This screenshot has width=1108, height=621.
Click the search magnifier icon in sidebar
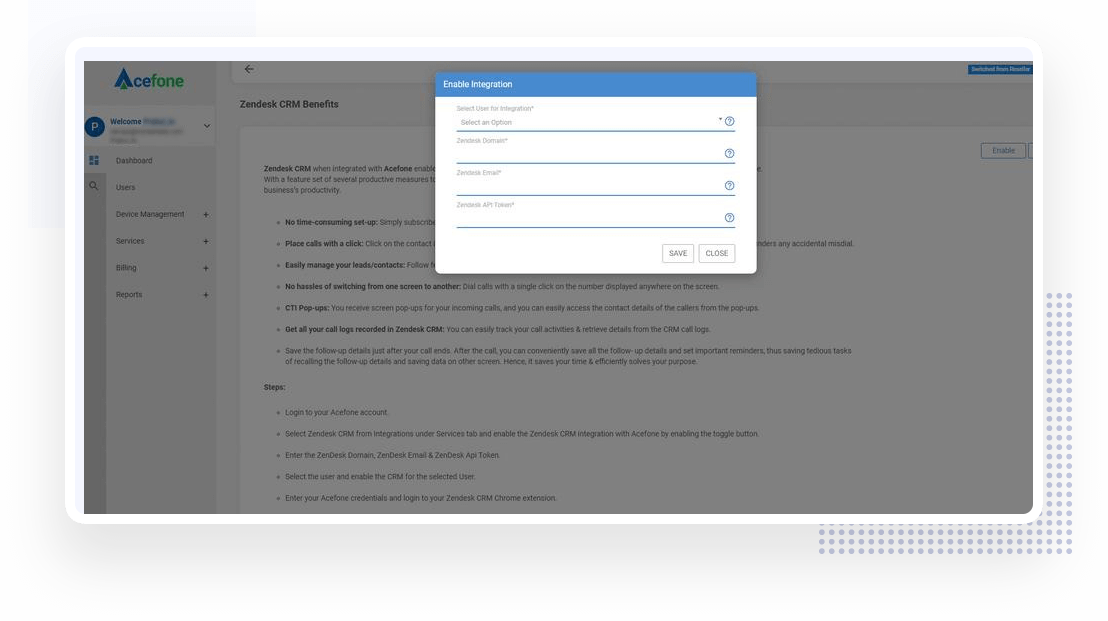93,187
